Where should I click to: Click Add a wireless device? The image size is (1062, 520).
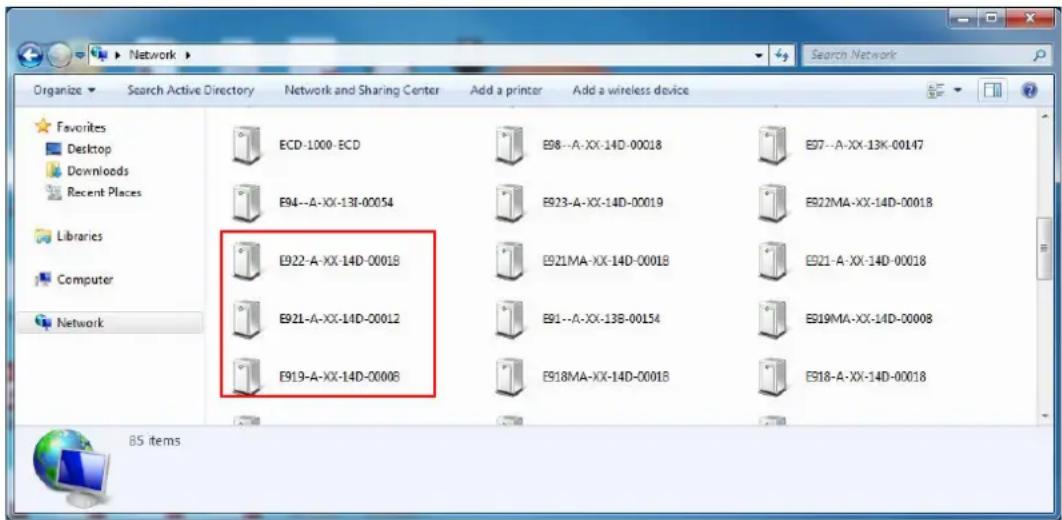631,89
